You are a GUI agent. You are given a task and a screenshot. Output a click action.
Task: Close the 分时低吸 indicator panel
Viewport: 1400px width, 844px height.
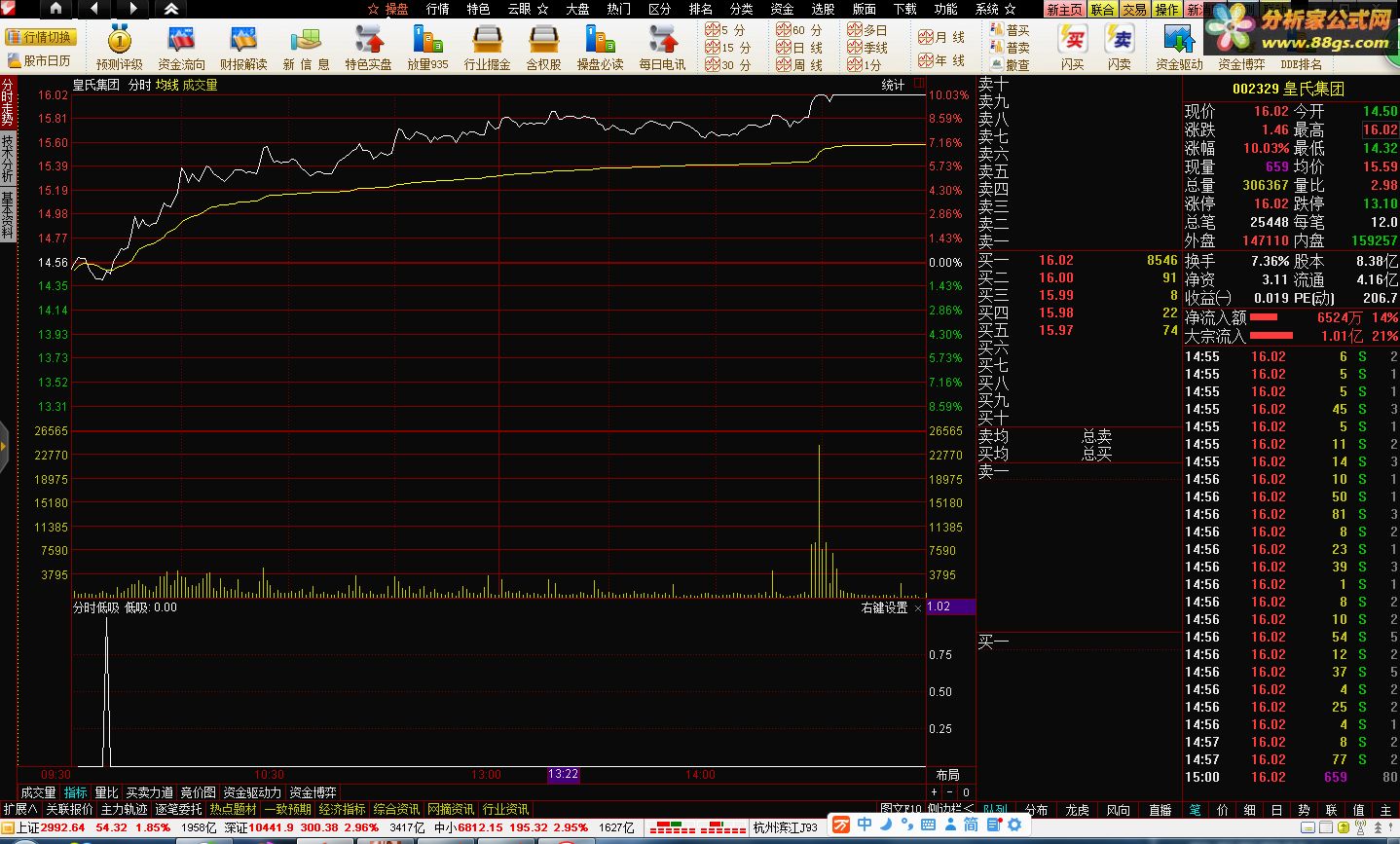(x=918, y=607)
